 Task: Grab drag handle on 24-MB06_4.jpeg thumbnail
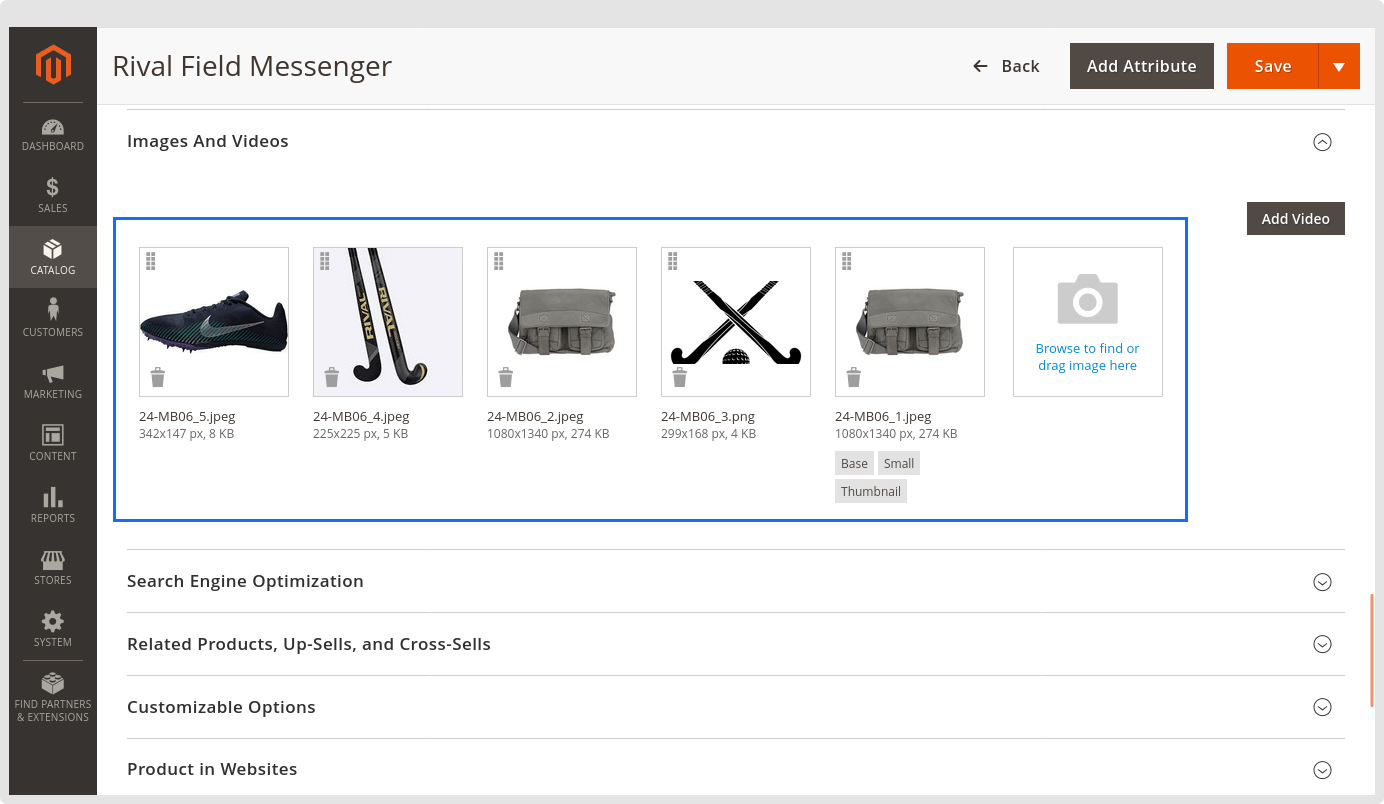click(324, 261)
